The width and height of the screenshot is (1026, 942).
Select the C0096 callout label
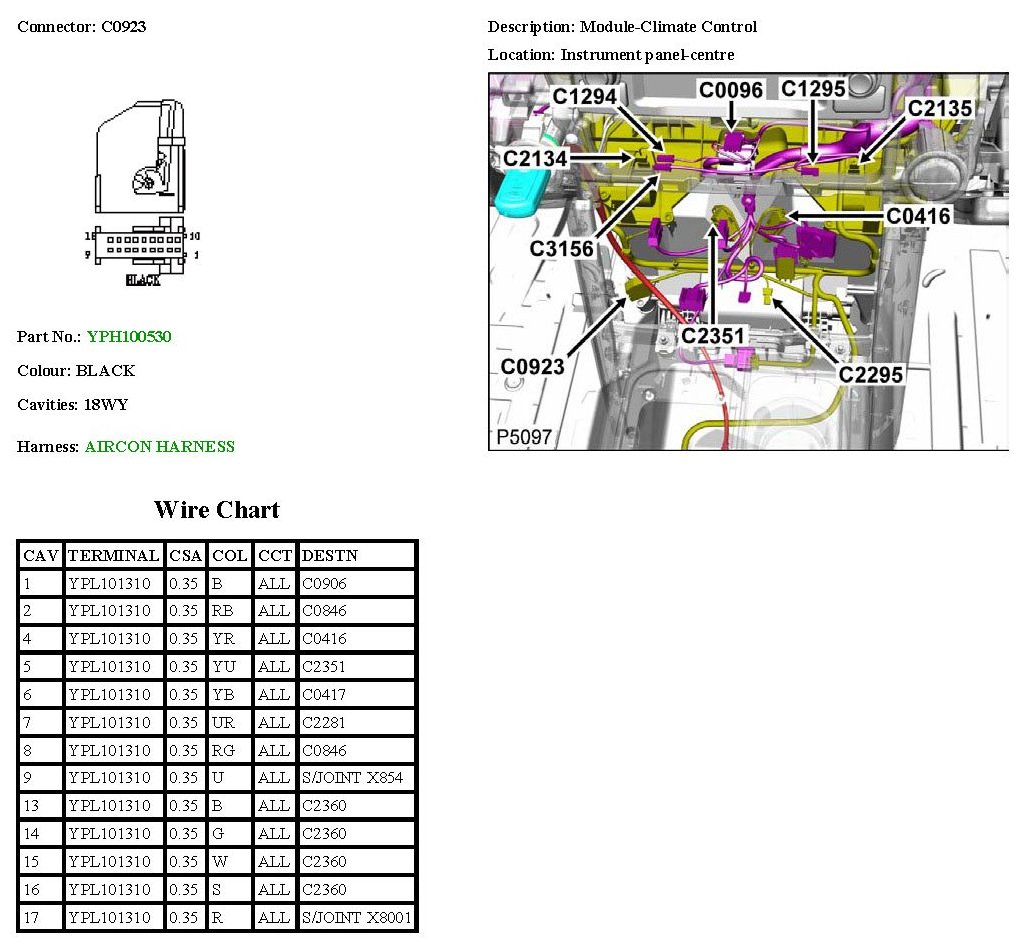pyautogui.click(x=730, y=91)
